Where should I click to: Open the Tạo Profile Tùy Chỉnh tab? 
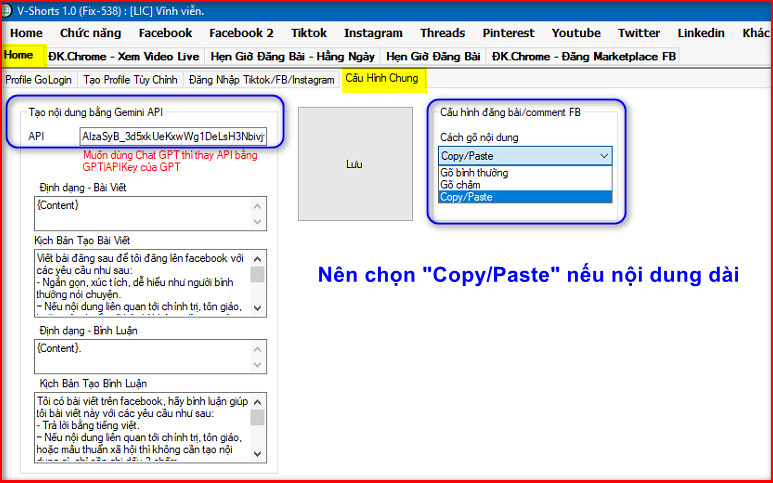coord(130,79)
